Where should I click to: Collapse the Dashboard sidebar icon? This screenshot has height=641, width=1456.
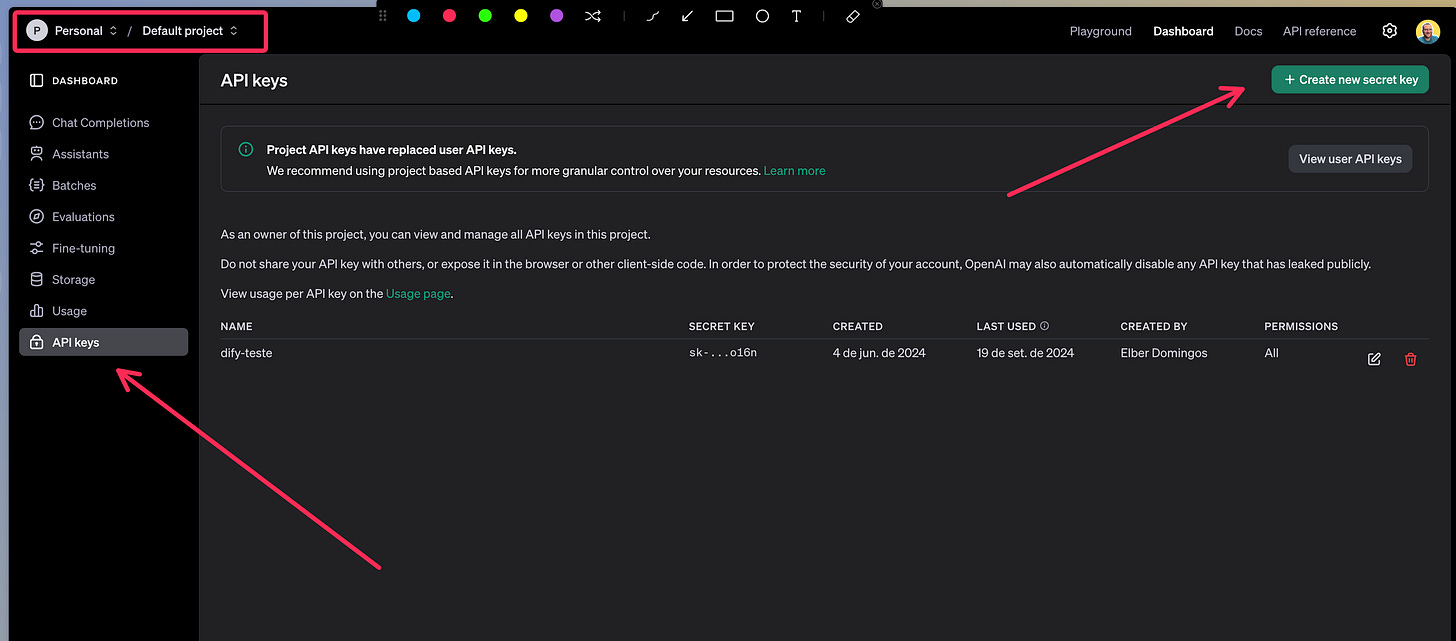tap(37, 80)
